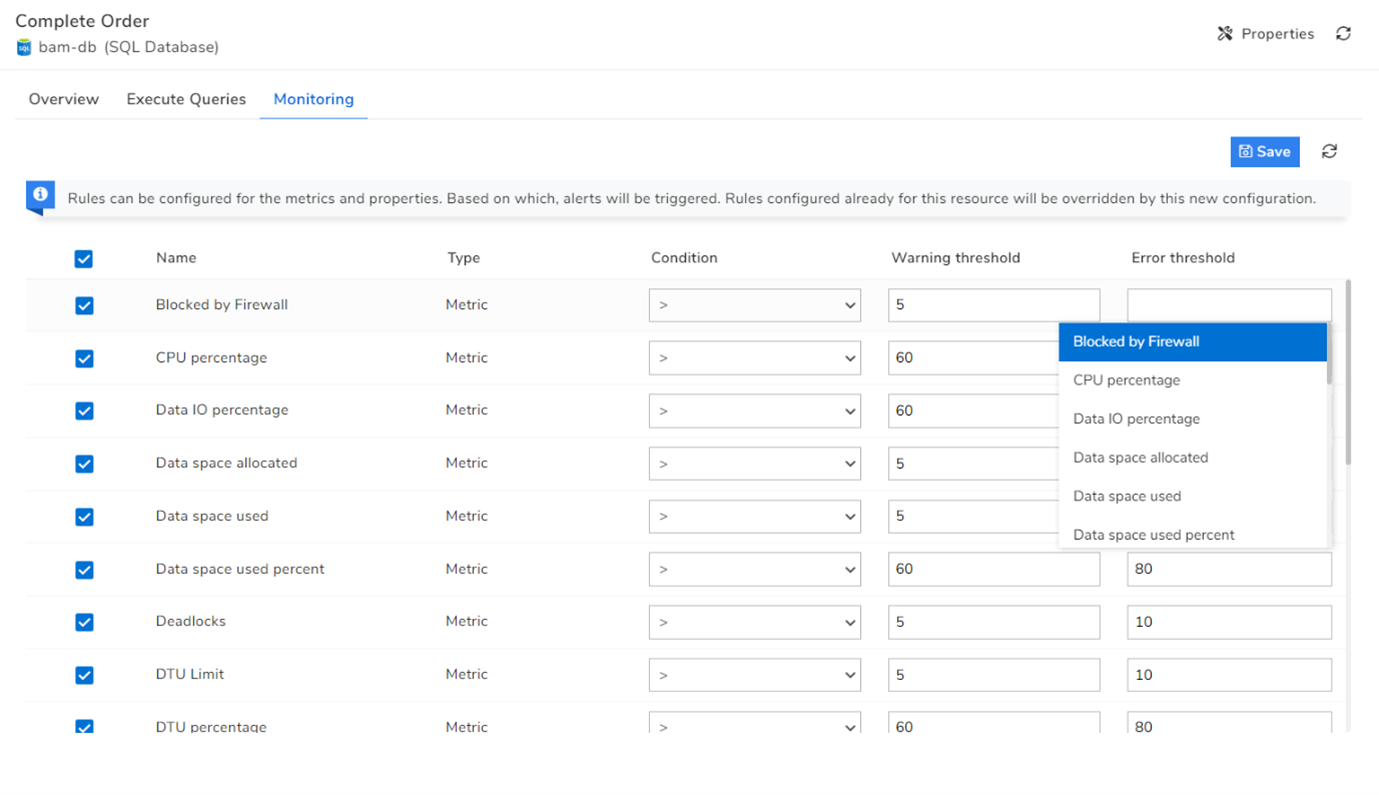Toggle the select-all header checkbox
Screen dimensions: 1379x795
tap(84, 259)
